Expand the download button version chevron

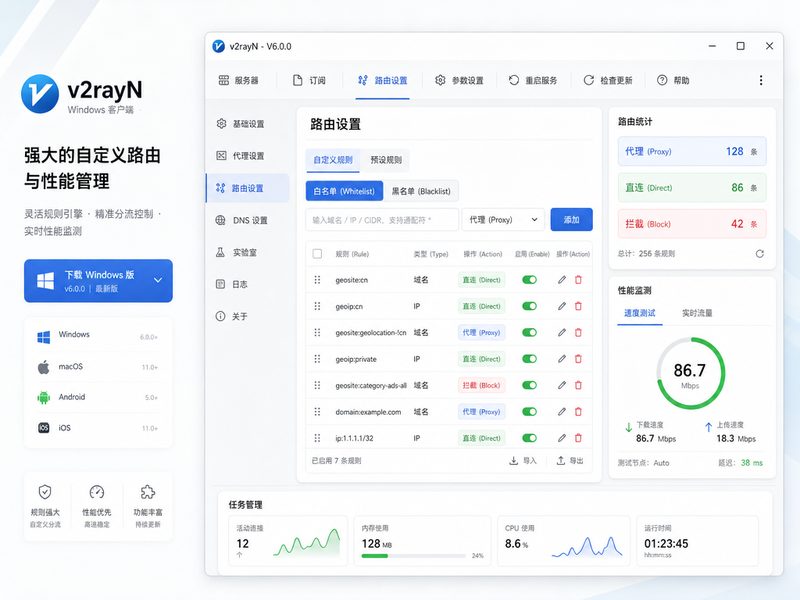pos(158,280)
